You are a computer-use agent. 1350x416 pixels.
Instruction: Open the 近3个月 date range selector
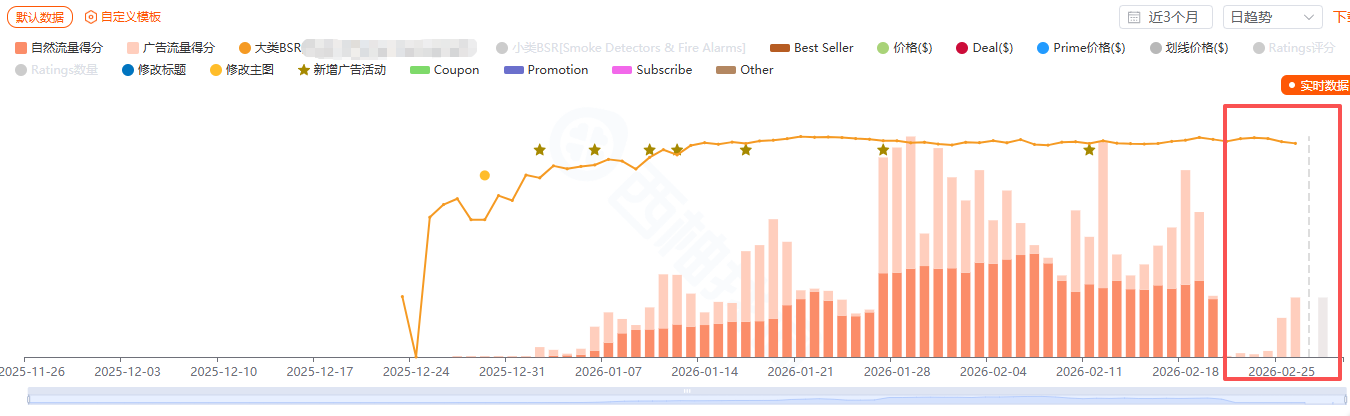pyautogui.click(x=1166, y=17)
